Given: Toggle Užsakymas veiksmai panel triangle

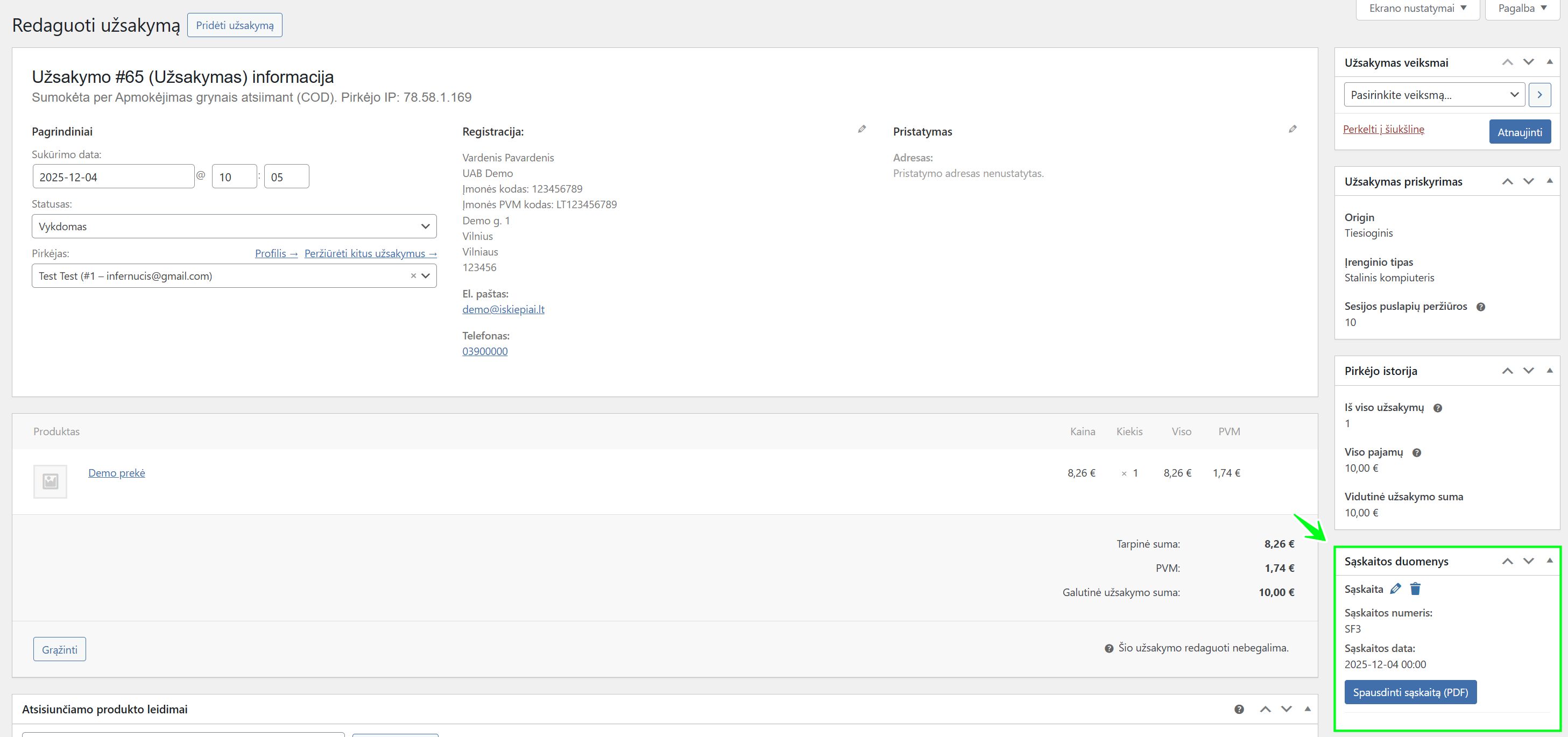Looking at the screenshot, I should 1549,62.
